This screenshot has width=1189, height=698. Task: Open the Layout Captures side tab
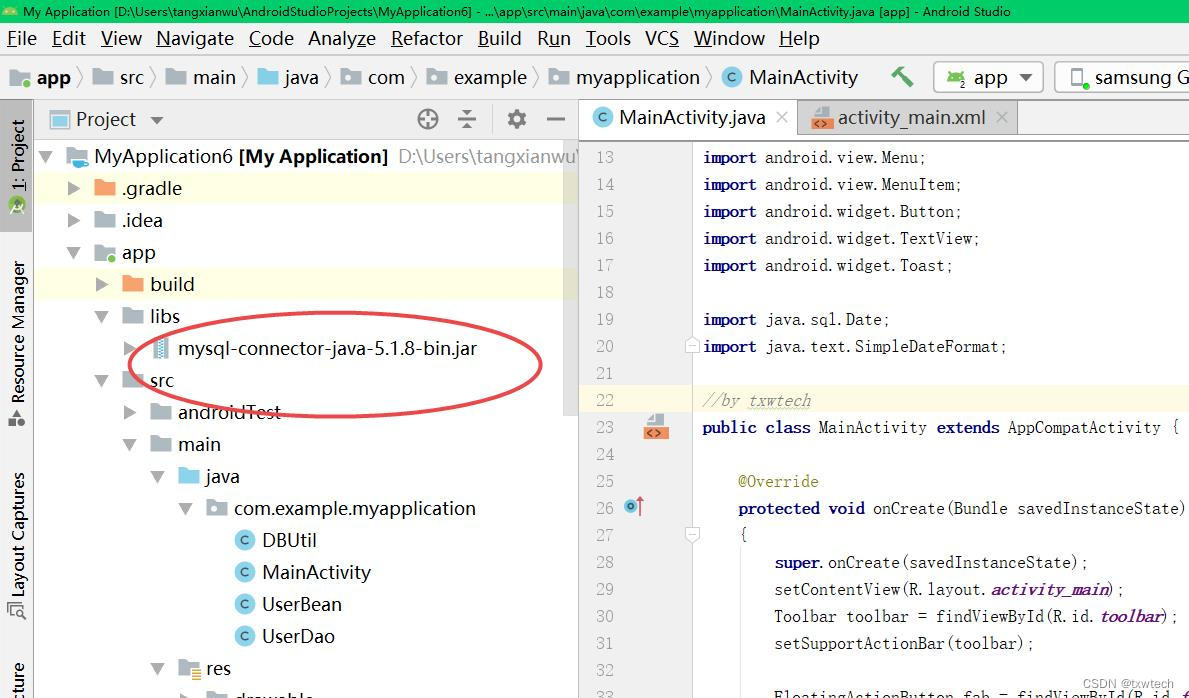(17, 544)
